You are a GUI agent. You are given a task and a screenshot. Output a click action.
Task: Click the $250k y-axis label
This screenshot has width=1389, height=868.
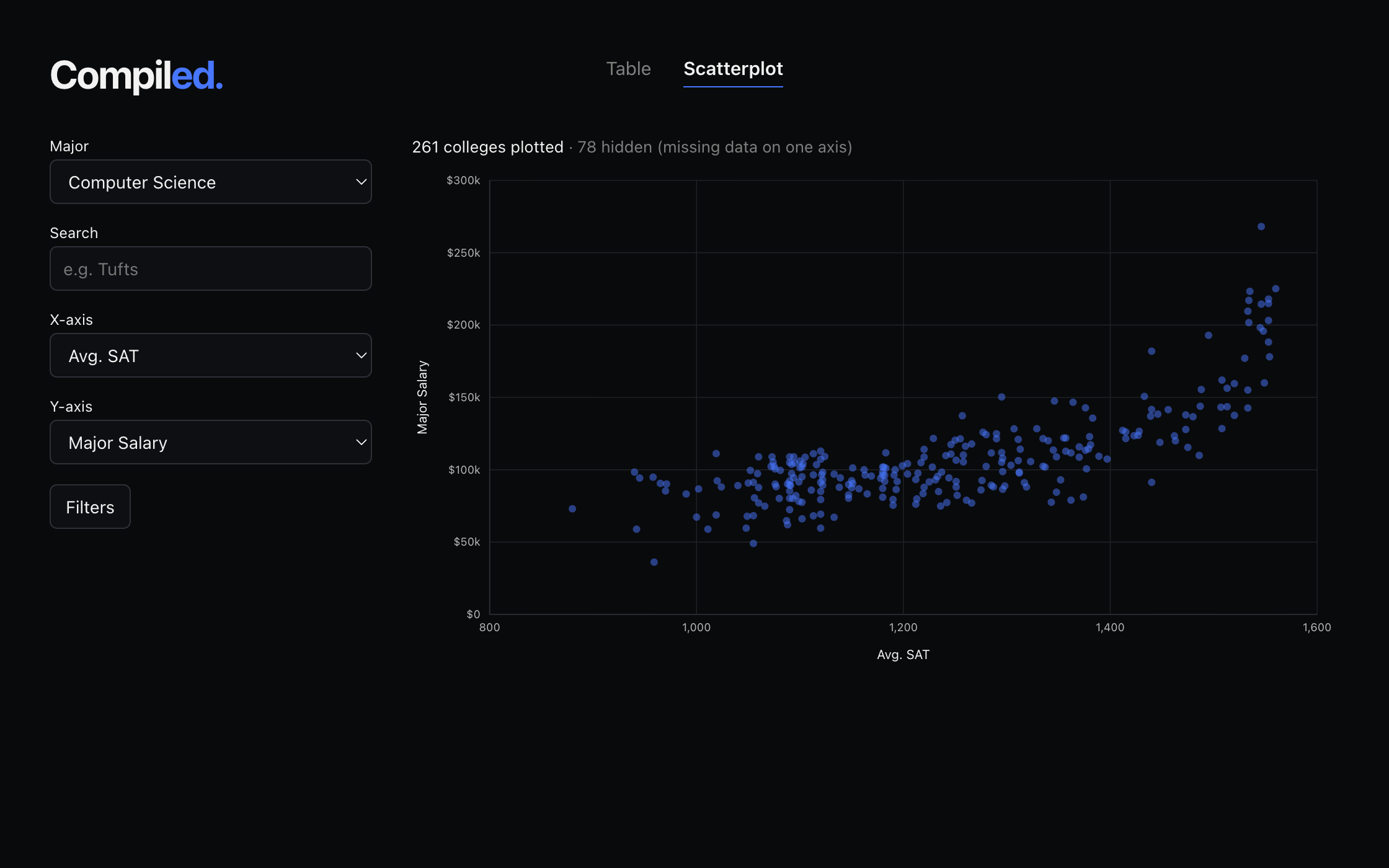pyautogui.click(x=463, y=253)
